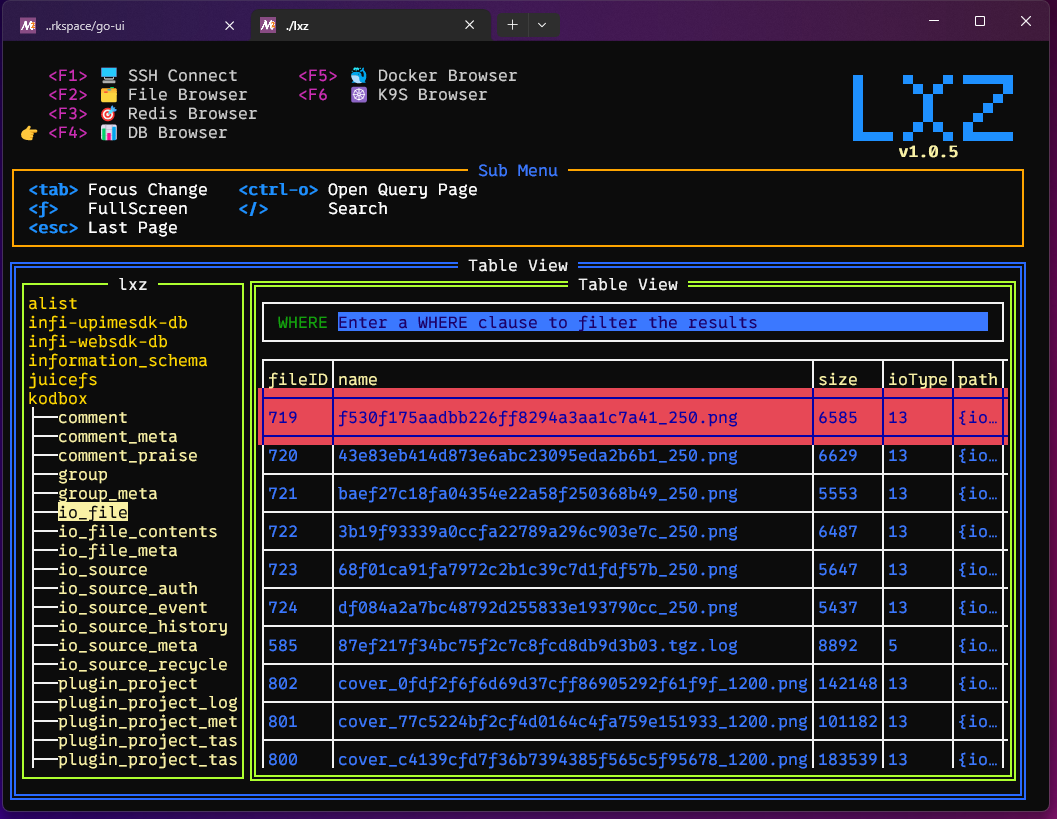Click the ioType column header
This screenshot has width=1057, height=819.
(917, 380)
